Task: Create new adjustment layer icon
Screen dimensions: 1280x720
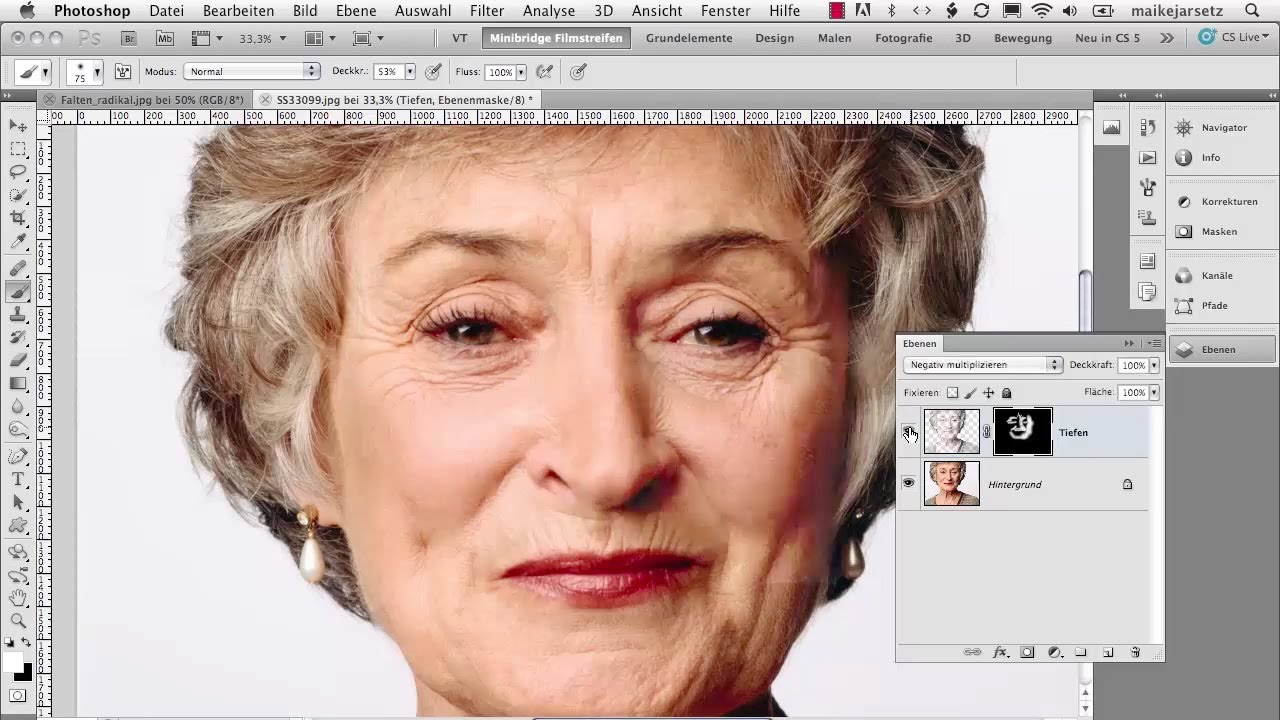Action: [1054, 652]
